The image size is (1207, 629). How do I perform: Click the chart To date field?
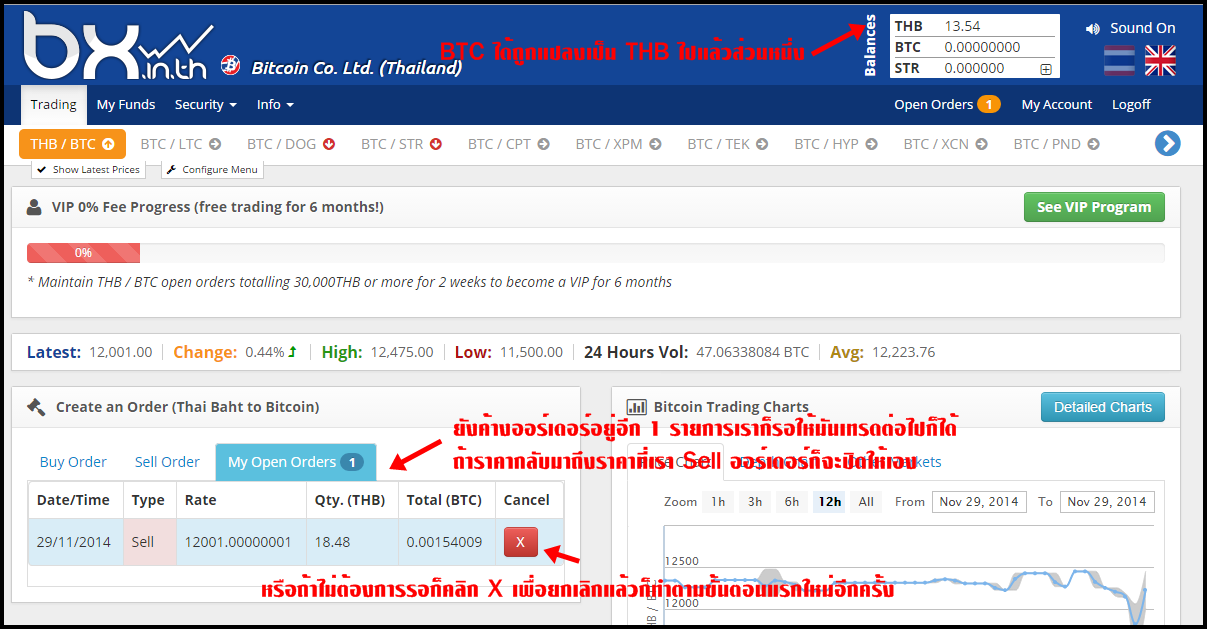coord(1108,502)
